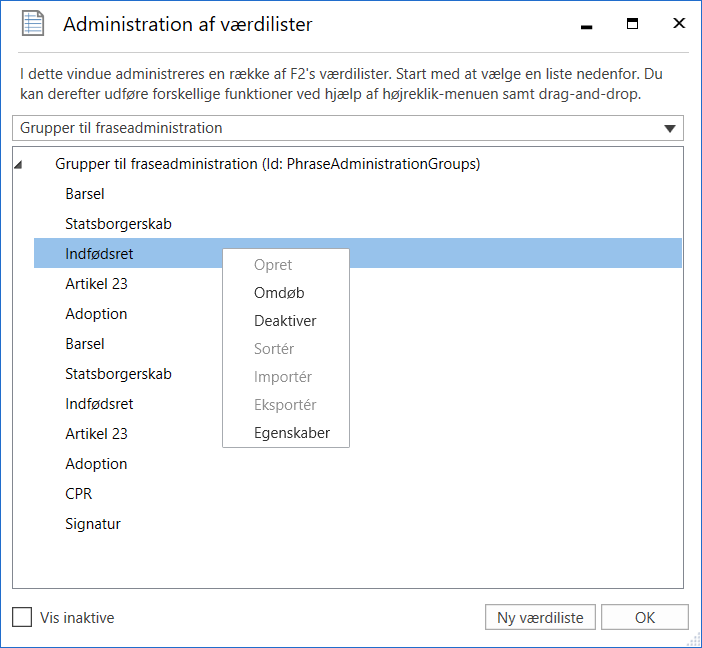
Task: Click the document icon in title bar
Action: click(33, 25)
